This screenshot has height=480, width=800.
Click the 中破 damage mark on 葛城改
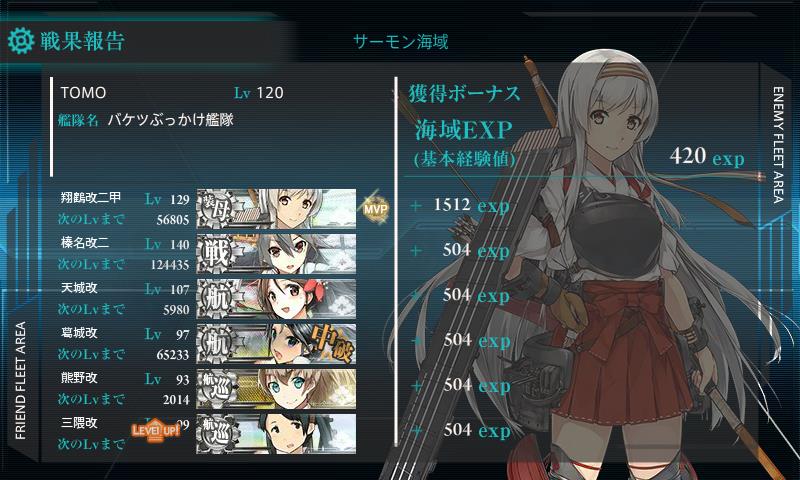[332, 342]
